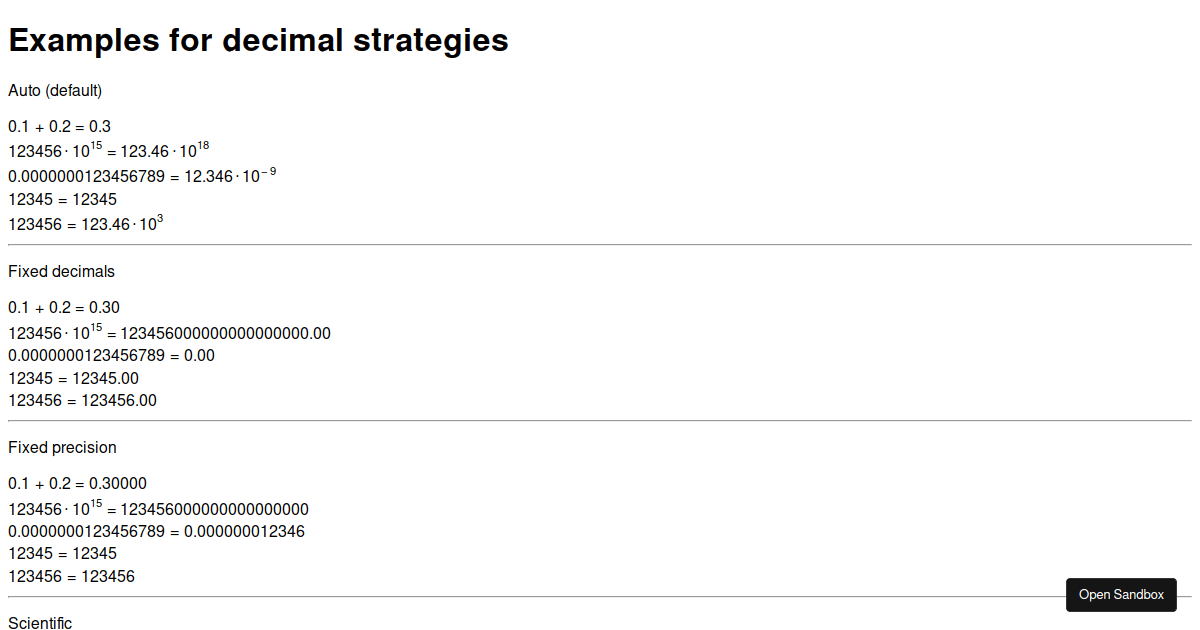This screenshot has height=630, width=1200.
Task: Click the equation resulting in 0.30
Action: coord(64,307)
